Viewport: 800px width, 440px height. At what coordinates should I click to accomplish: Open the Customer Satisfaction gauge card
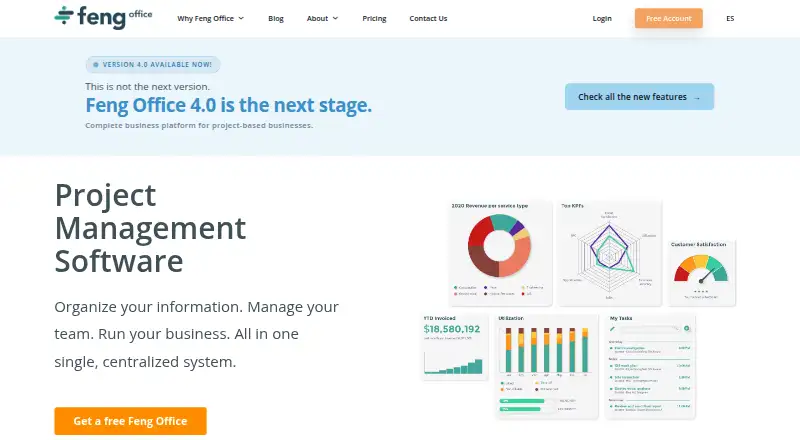click(701, 273)
